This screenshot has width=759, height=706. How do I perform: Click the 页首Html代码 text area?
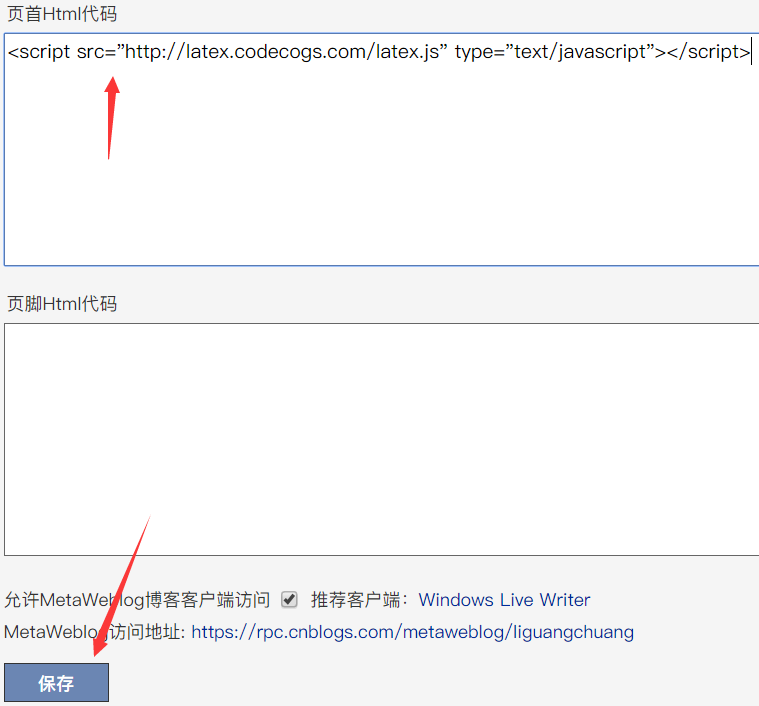(x=381, y=150)
